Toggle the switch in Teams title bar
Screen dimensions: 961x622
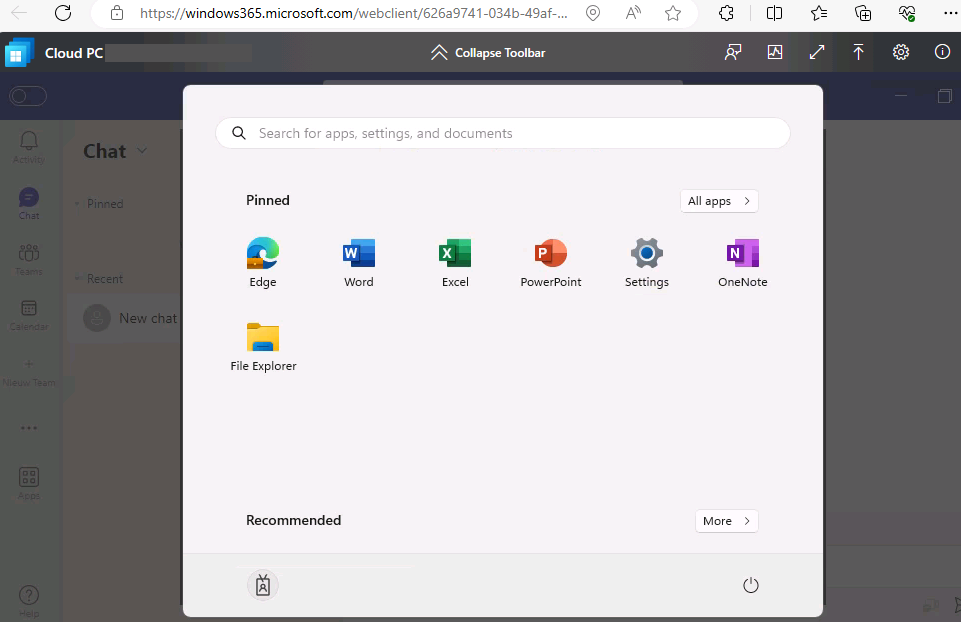point(28,96)
